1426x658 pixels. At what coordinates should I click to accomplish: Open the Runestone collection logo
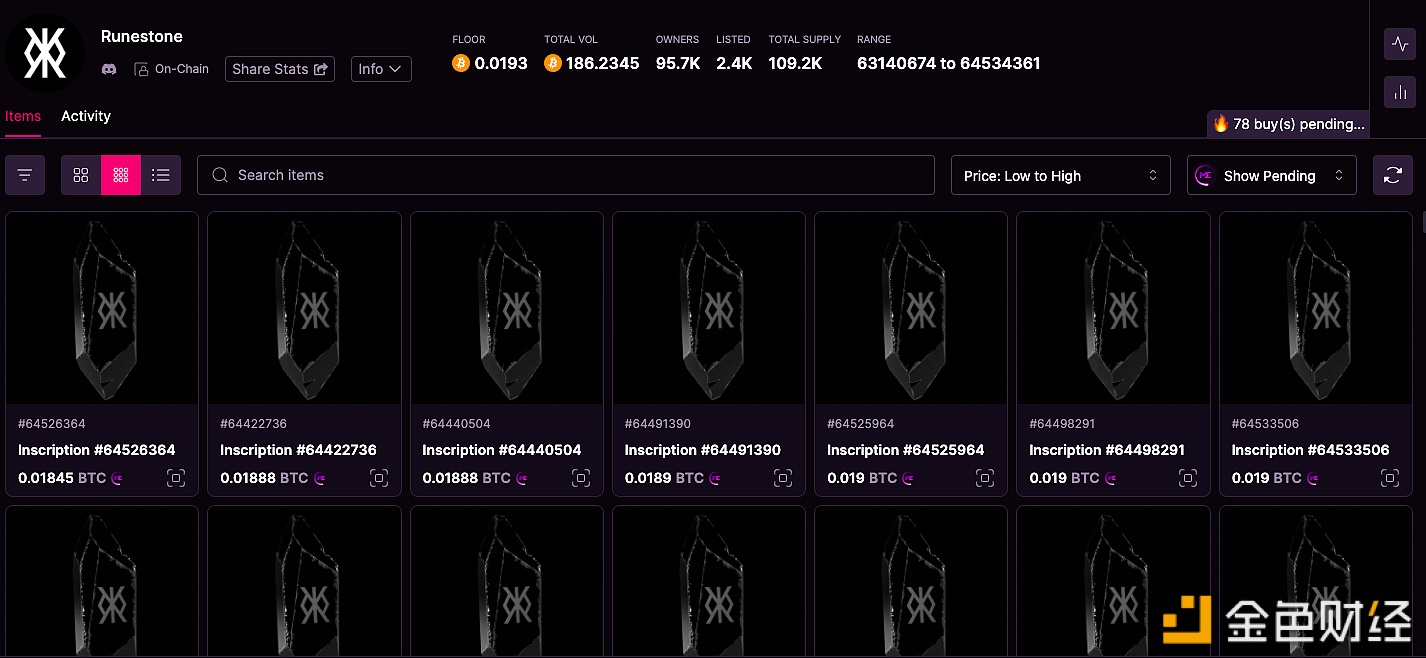(45, 52)
